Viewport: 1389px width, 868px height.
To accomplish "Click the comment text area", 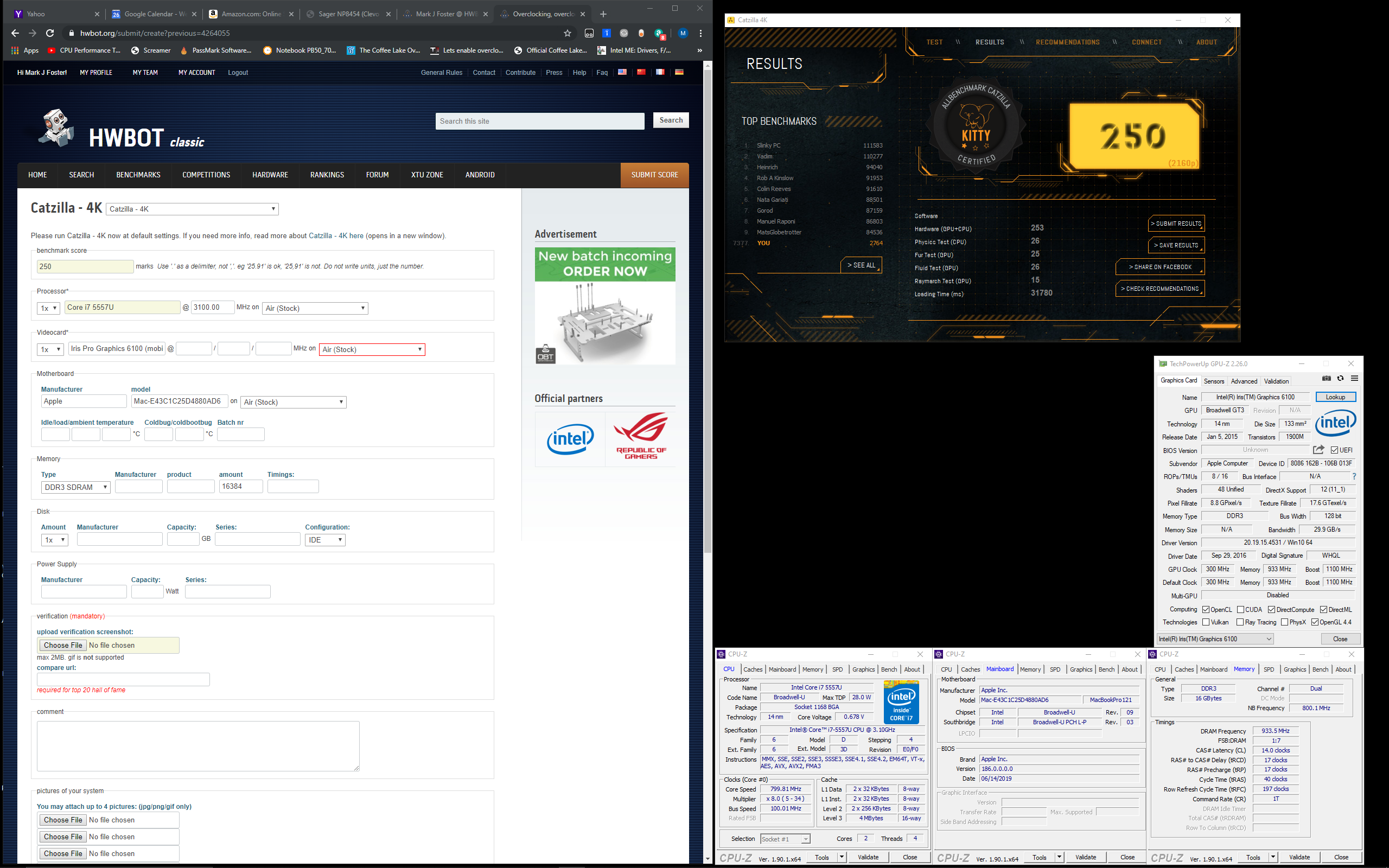I will click(198, 746).
